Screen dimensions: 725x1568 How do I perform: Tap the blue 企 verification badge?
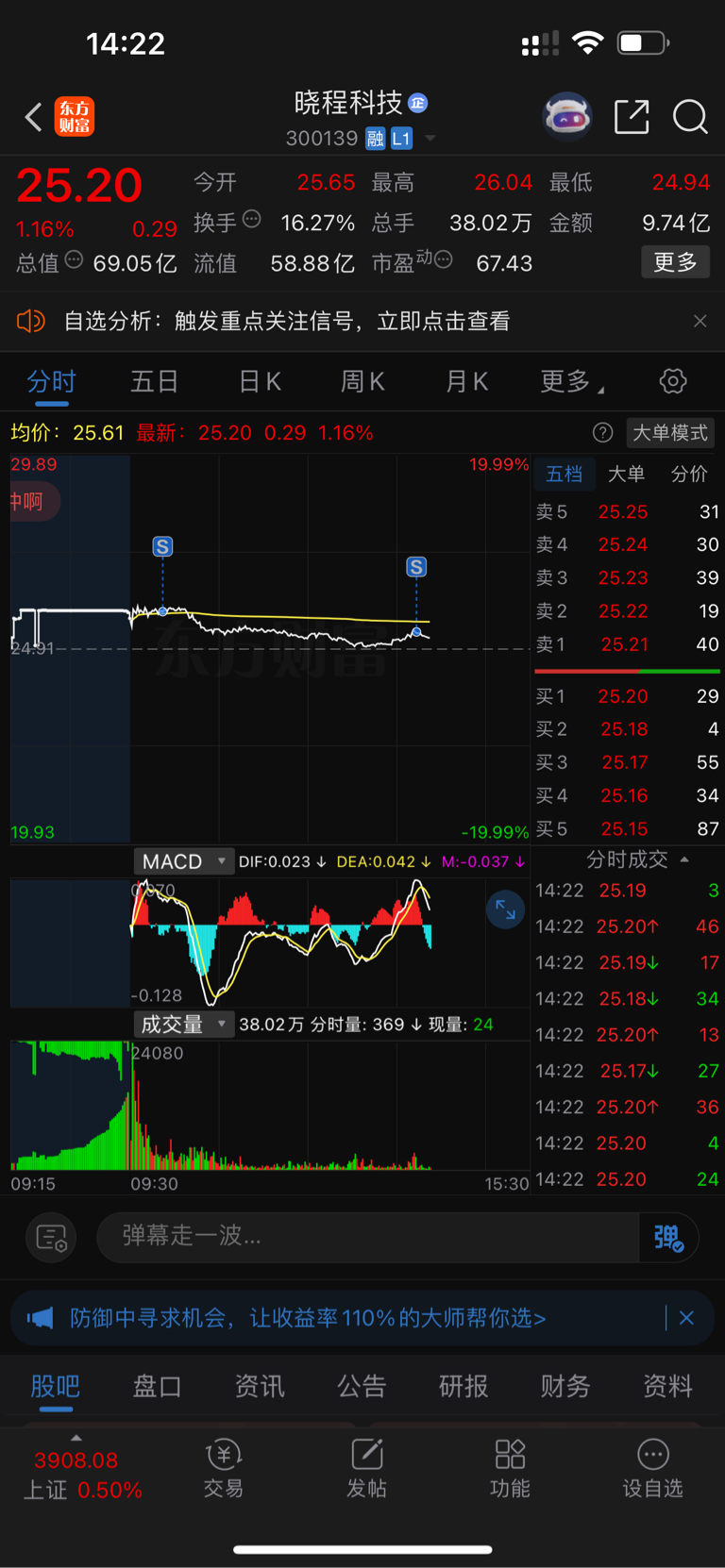point(418,103)
